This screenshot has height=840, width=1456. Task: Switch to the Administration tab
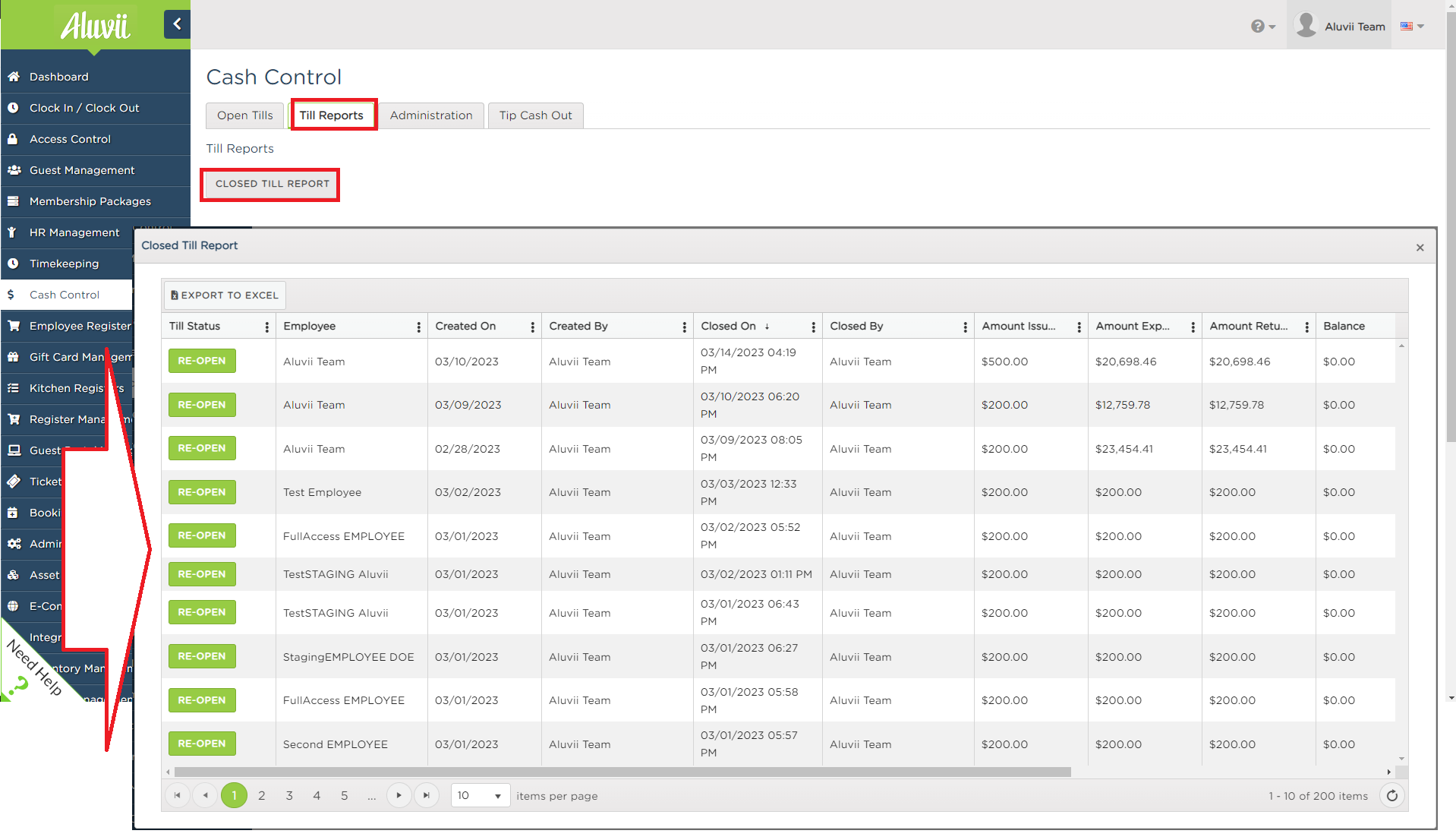(x=430, y=115)
